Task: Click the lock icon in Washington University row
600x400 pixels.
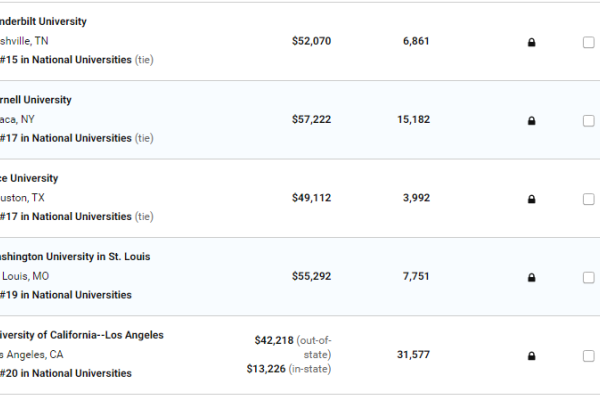Action: [531, 277]
